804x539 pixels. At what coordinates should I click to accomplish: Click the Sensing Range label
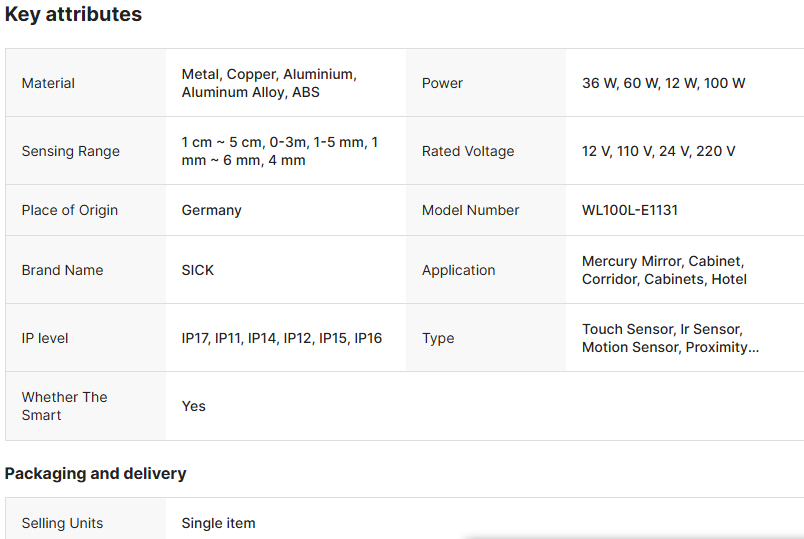tap(70, 151)
